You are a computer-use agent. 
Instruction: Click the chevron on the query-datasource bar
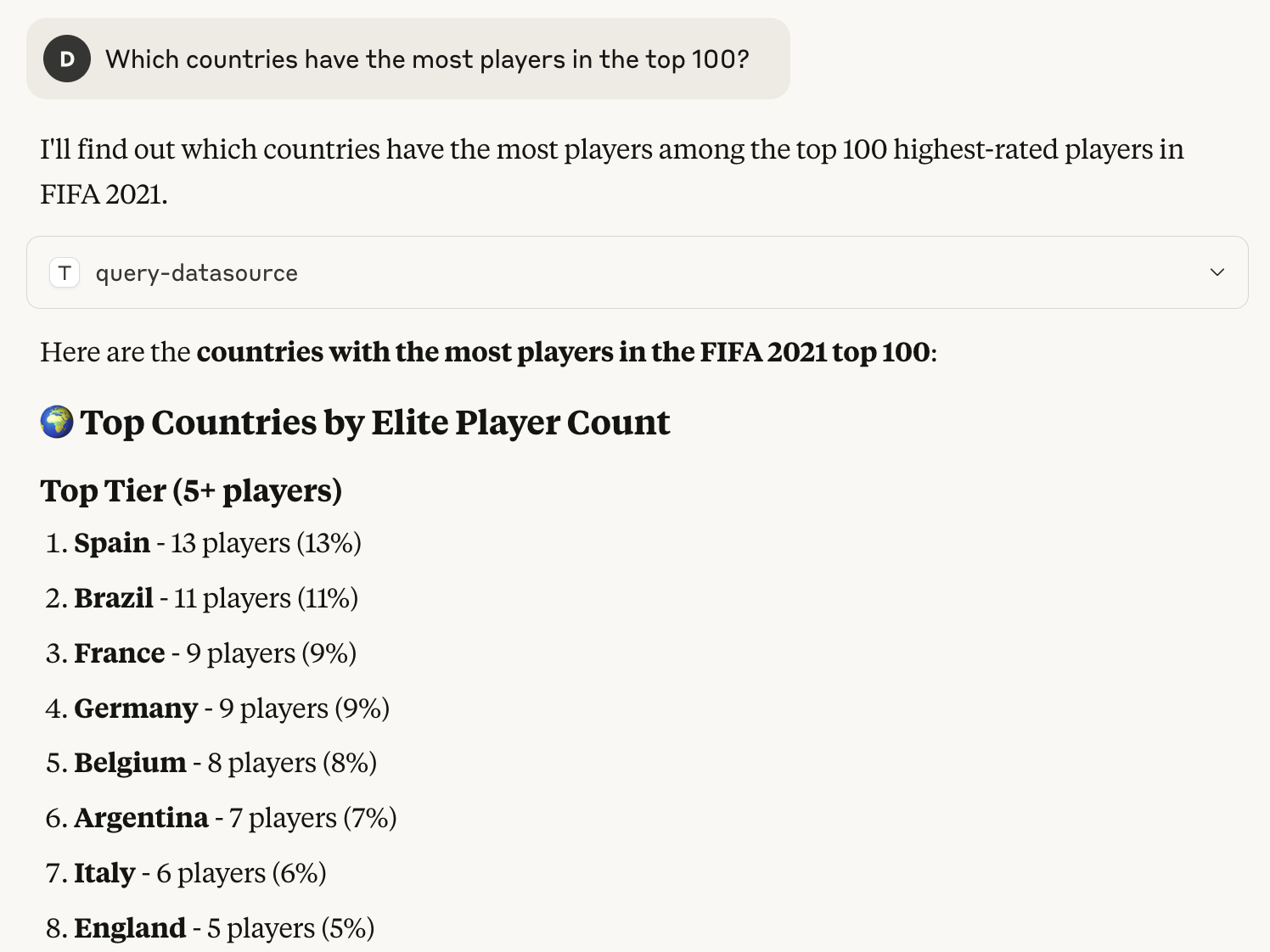(1217, 272)
